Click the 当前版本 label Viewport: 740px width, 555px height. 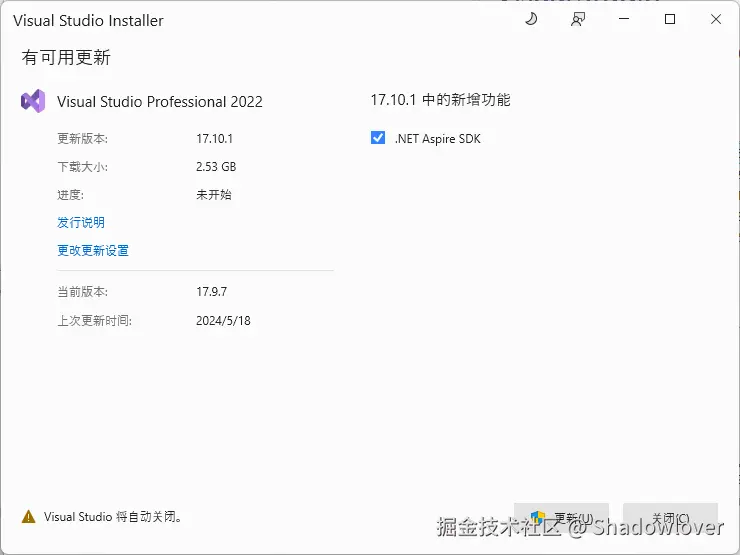[x=83, y=292]
